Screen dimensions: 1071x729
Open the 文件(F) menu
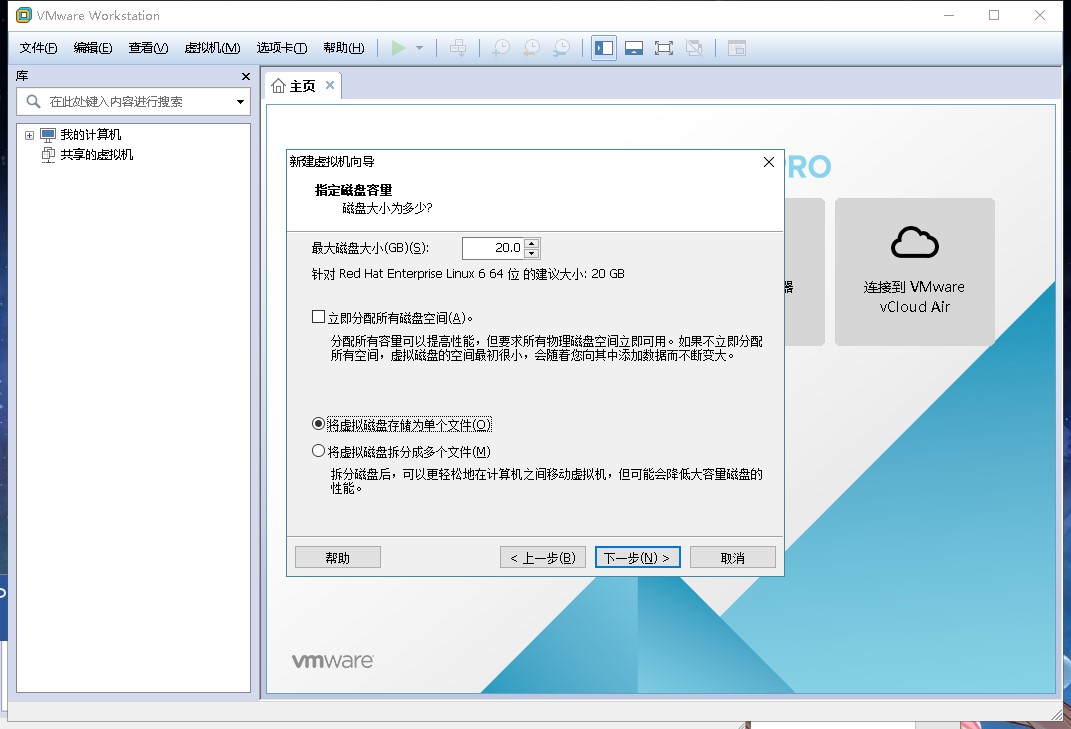pos(38,48)
